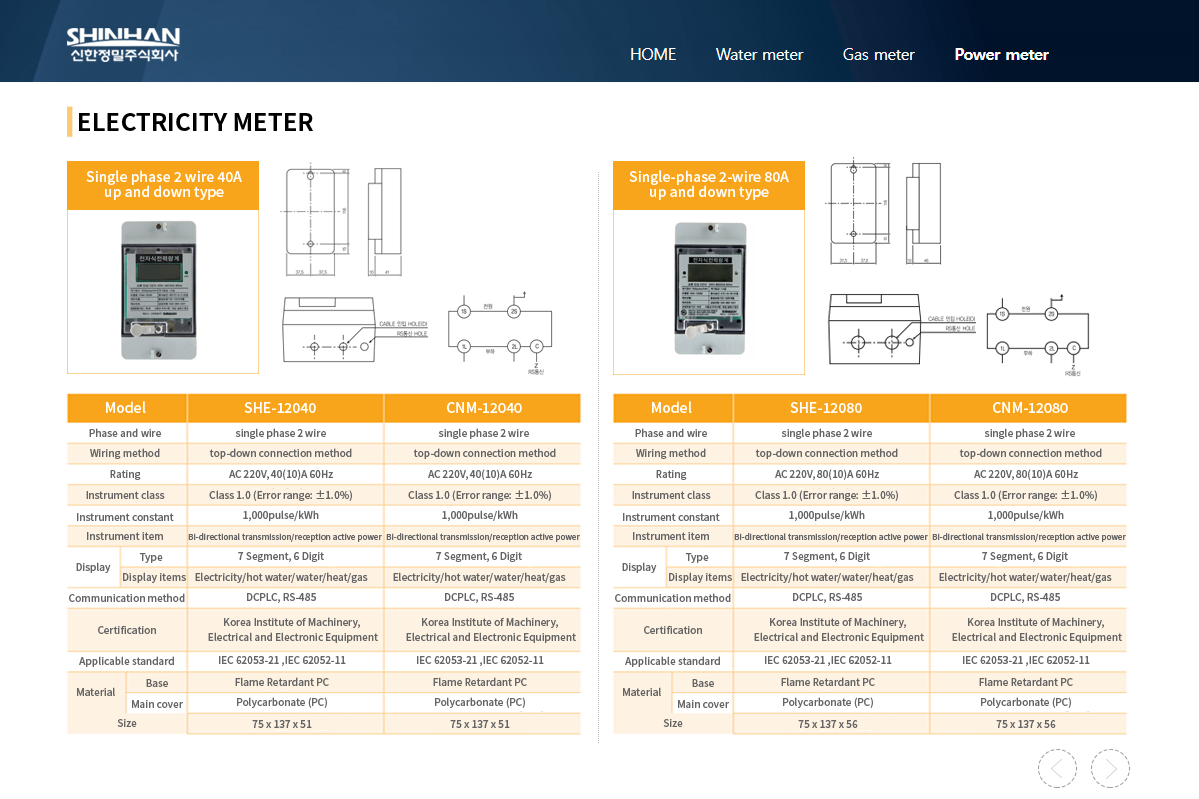This screenshot has height=799, width=1199.
Task: Open the Water meter menu
Action: pos(759,54)
